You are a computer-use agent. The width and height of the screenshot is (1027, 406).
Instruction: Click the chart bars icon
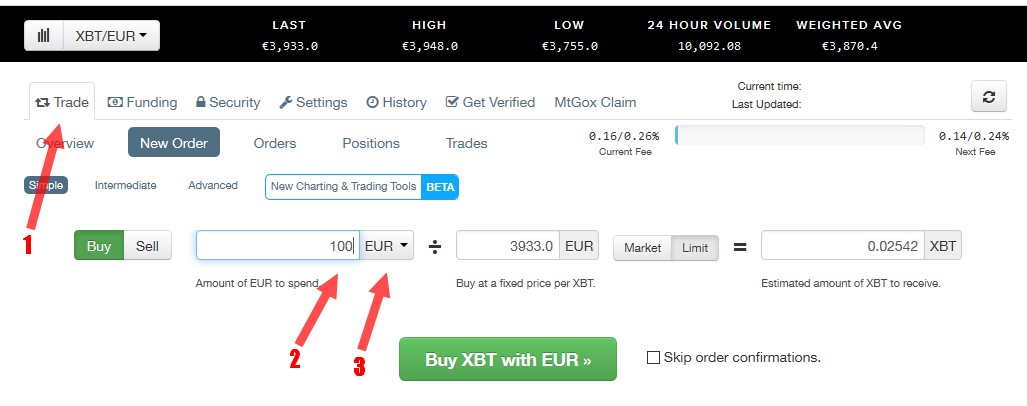(44, 36)
